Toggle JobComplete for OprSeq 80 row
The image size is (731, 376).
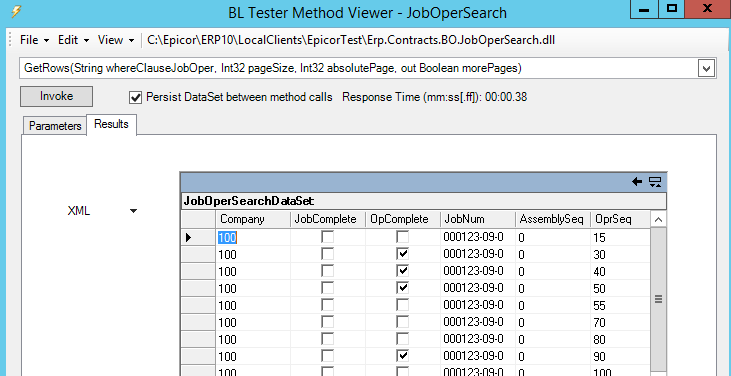(328, 339)
